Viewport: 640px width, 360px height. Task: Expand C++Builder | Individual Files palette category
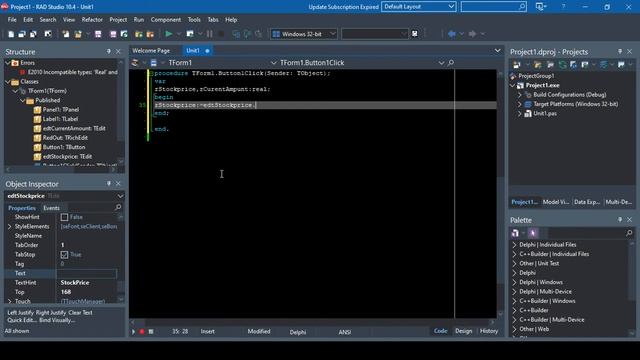pos(514,254)
